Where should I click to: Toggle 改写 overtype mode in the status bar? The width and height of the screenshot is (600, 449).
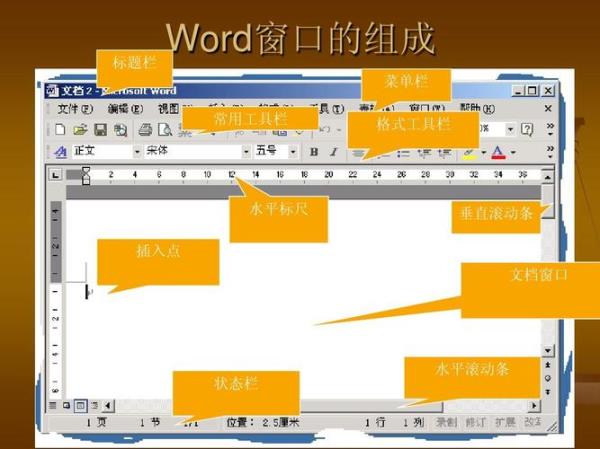(x=533, y=422)
